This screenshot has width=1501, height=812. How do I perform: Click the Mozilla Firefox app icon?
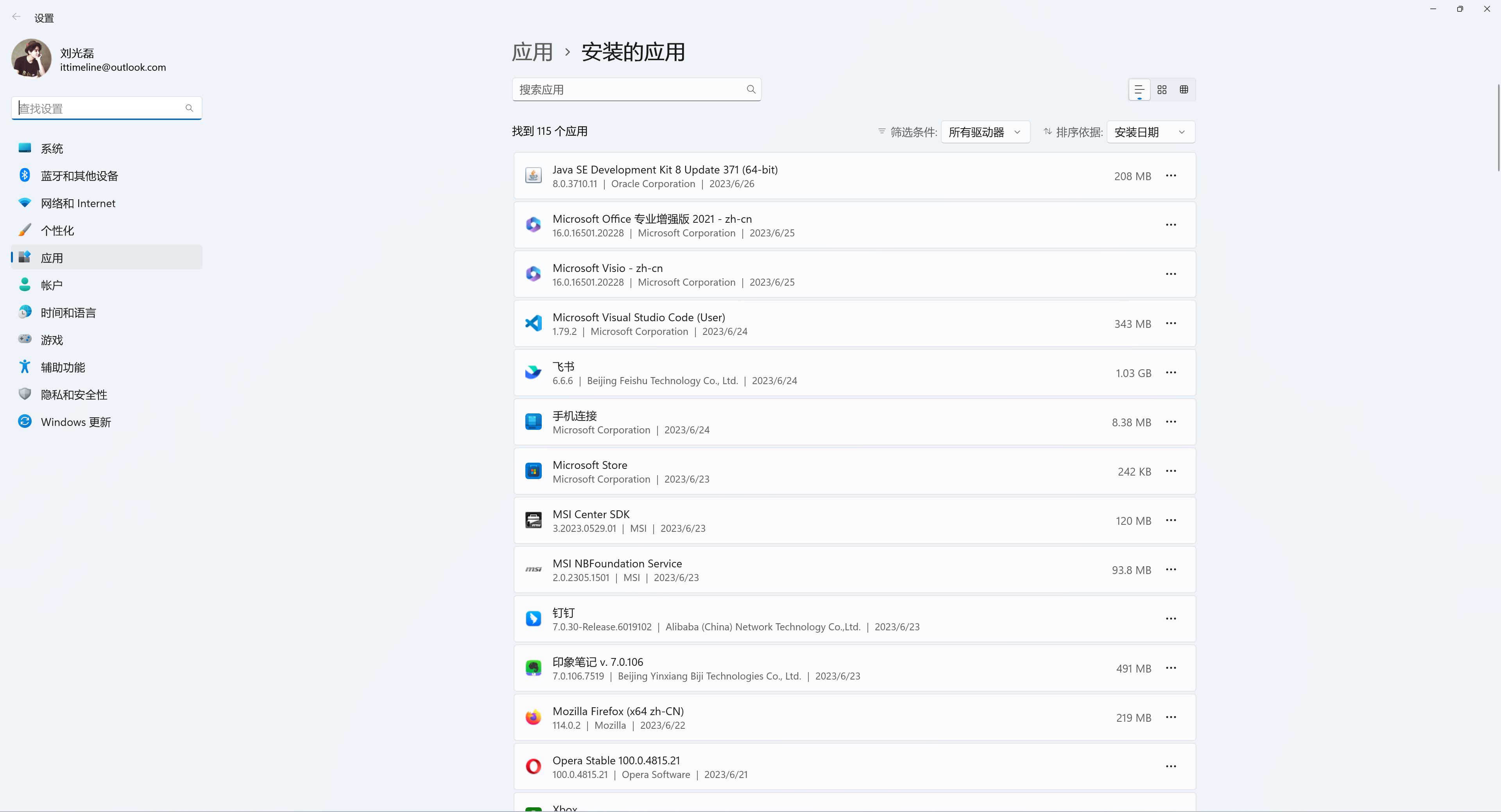(x=533, y=717)
